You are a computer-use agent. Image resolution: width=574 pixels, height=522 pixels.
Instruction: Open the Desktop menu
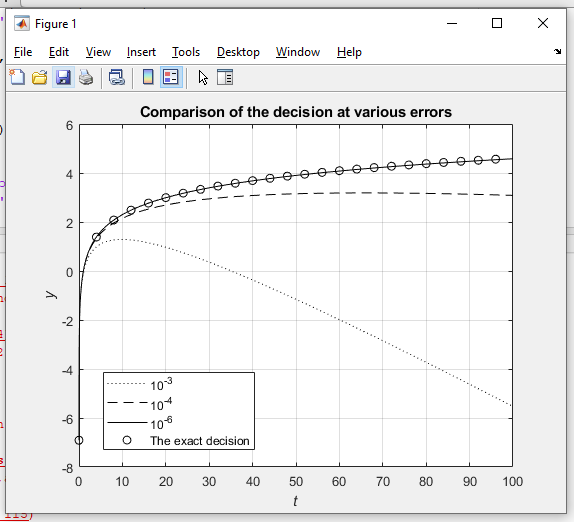[238, 52]
